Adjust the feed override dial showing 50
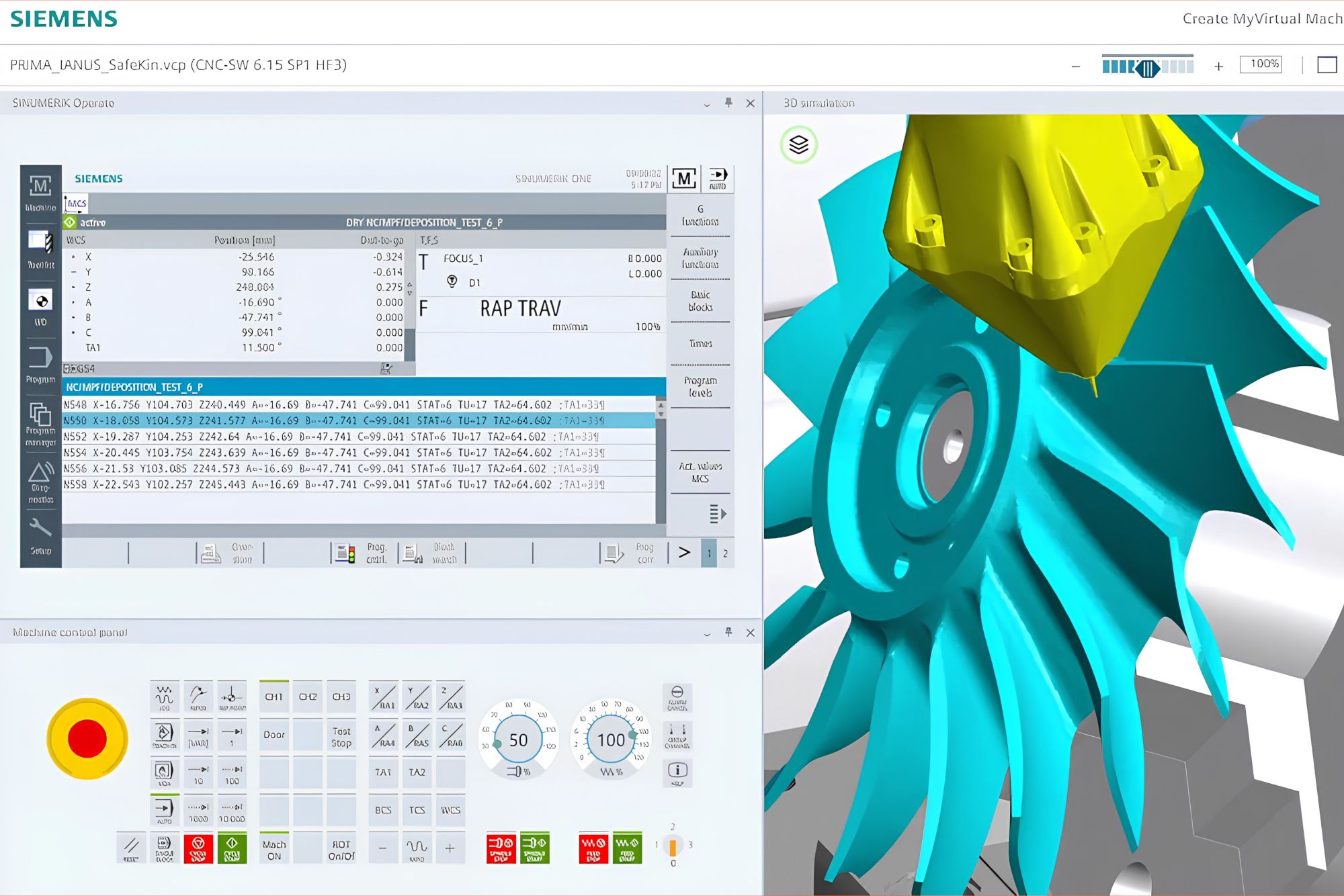Screen dimensions: 1344x896 [518, 740]
